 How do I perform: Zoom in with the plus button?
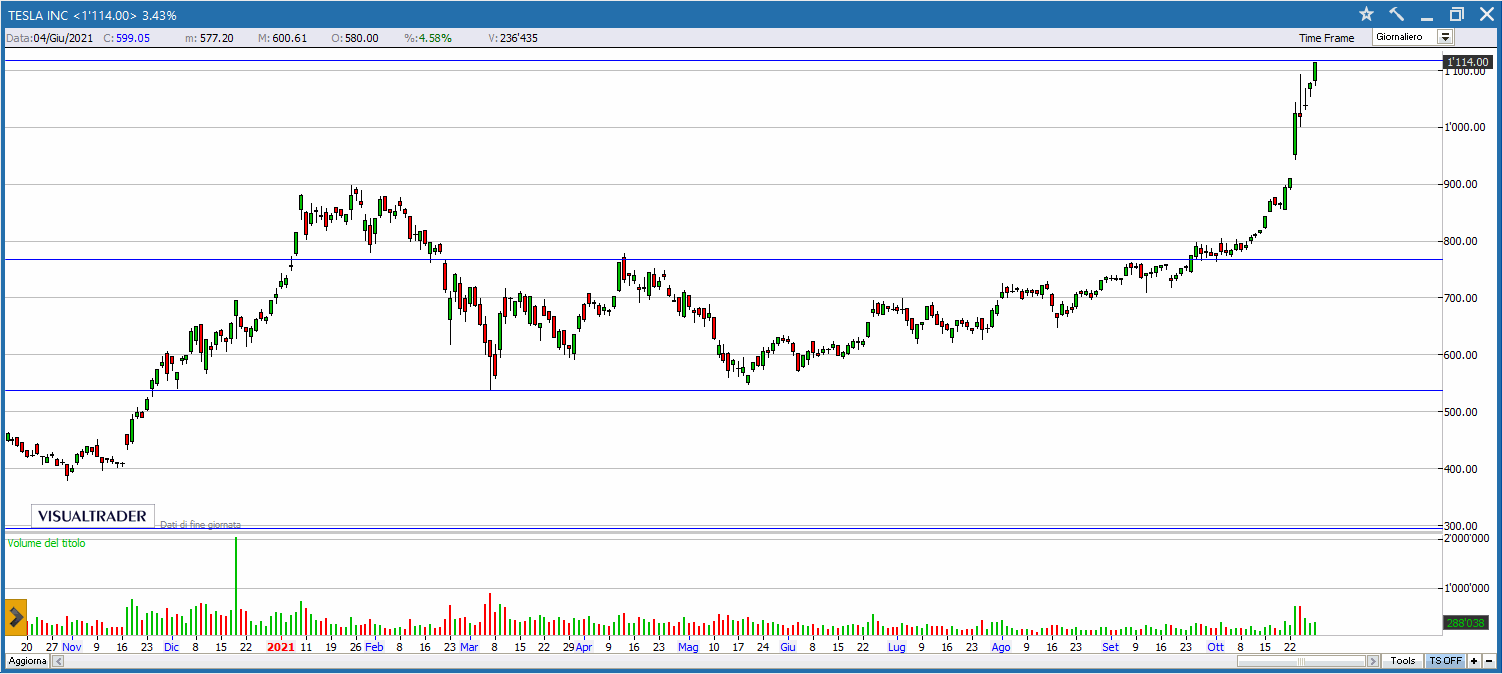tap(1474, 661)
